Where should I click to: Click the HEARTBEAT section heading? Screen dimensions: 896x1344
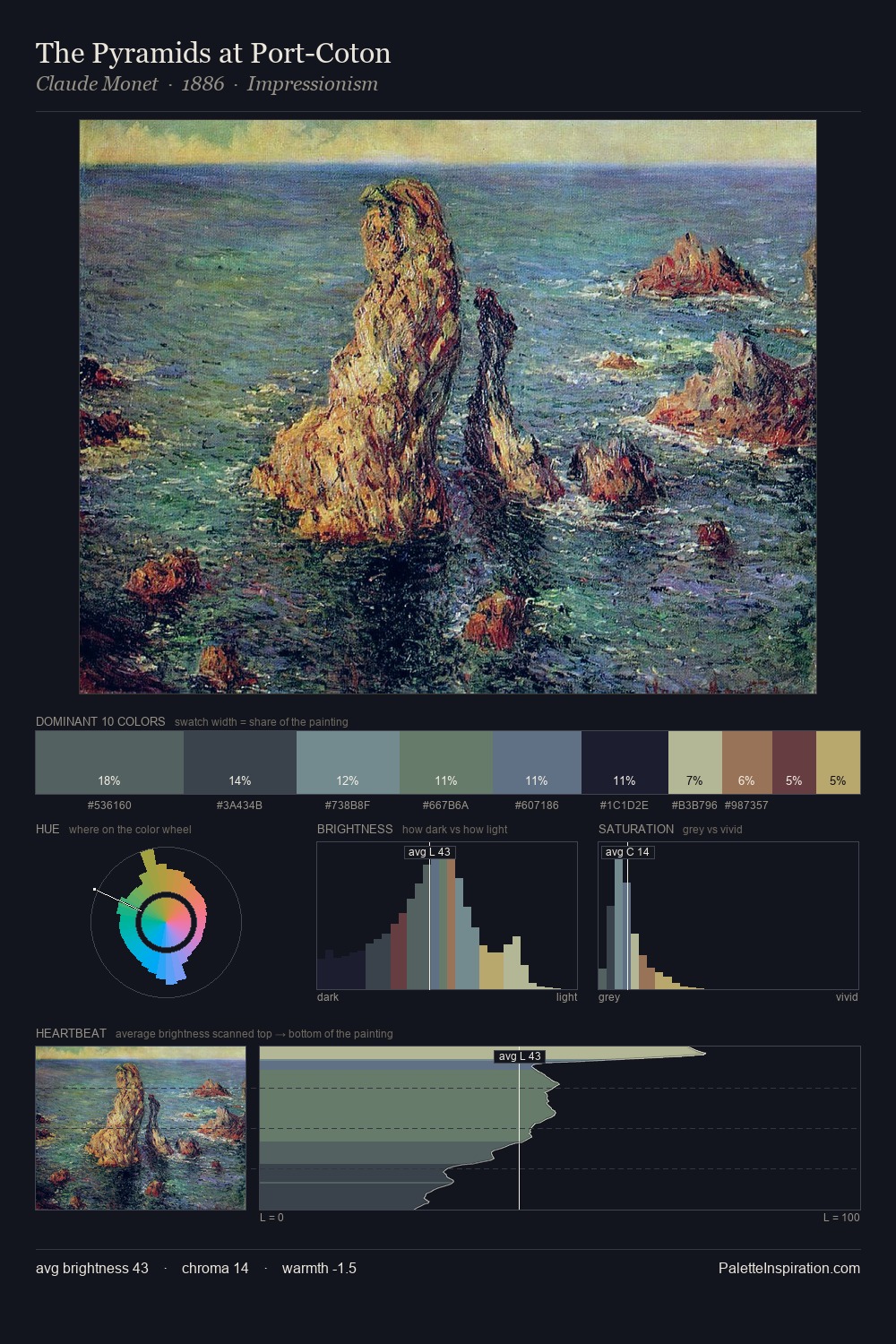pos(71,1033)
